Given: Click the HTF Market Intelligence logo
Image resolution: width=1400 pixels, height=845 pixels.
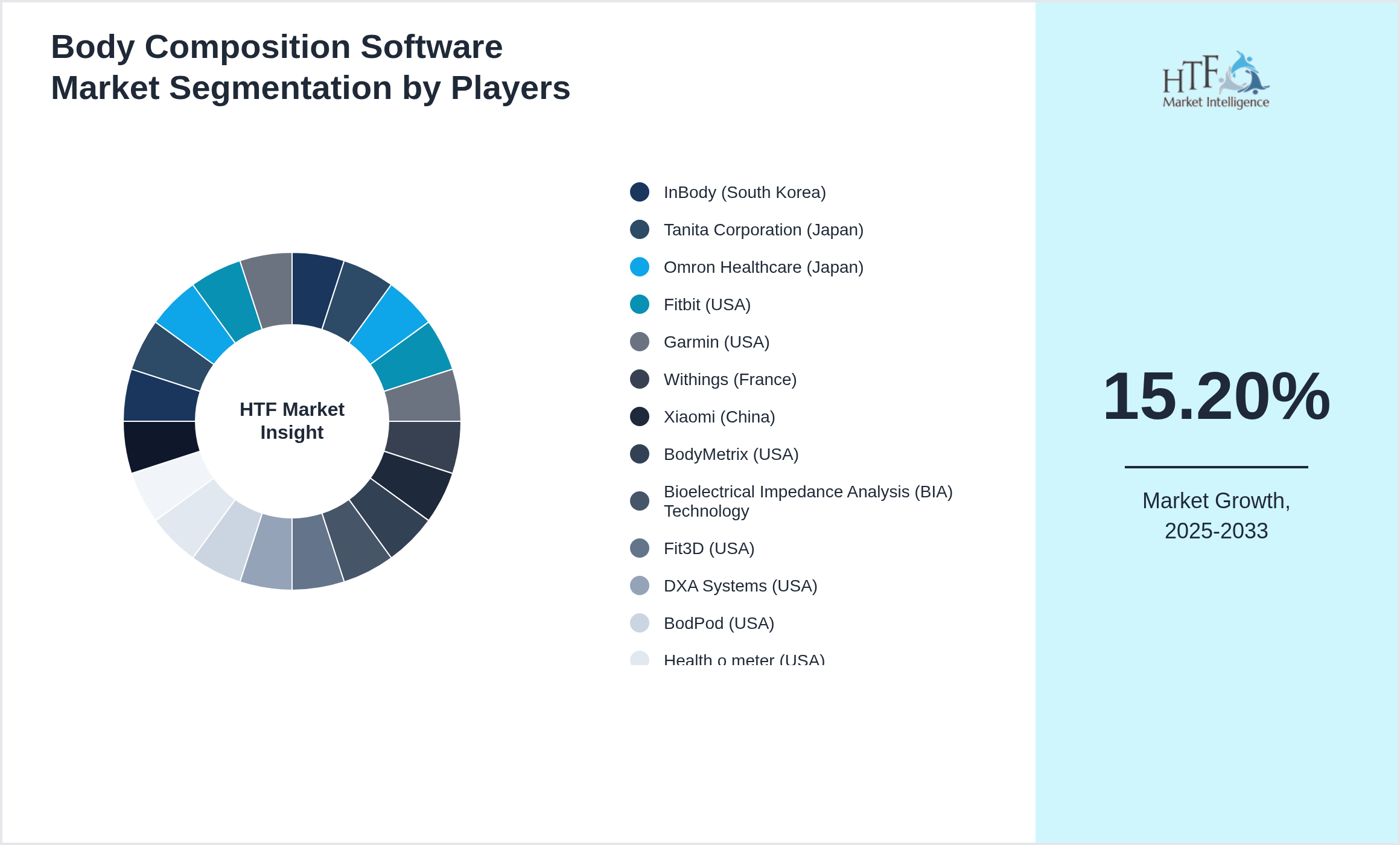Looking at the screenshot, I should [1216, 80].
